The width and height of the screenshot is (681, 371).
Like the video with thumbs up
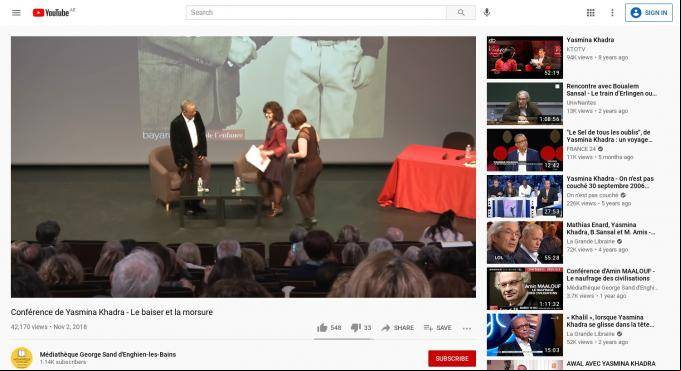(x=329, y=328)
